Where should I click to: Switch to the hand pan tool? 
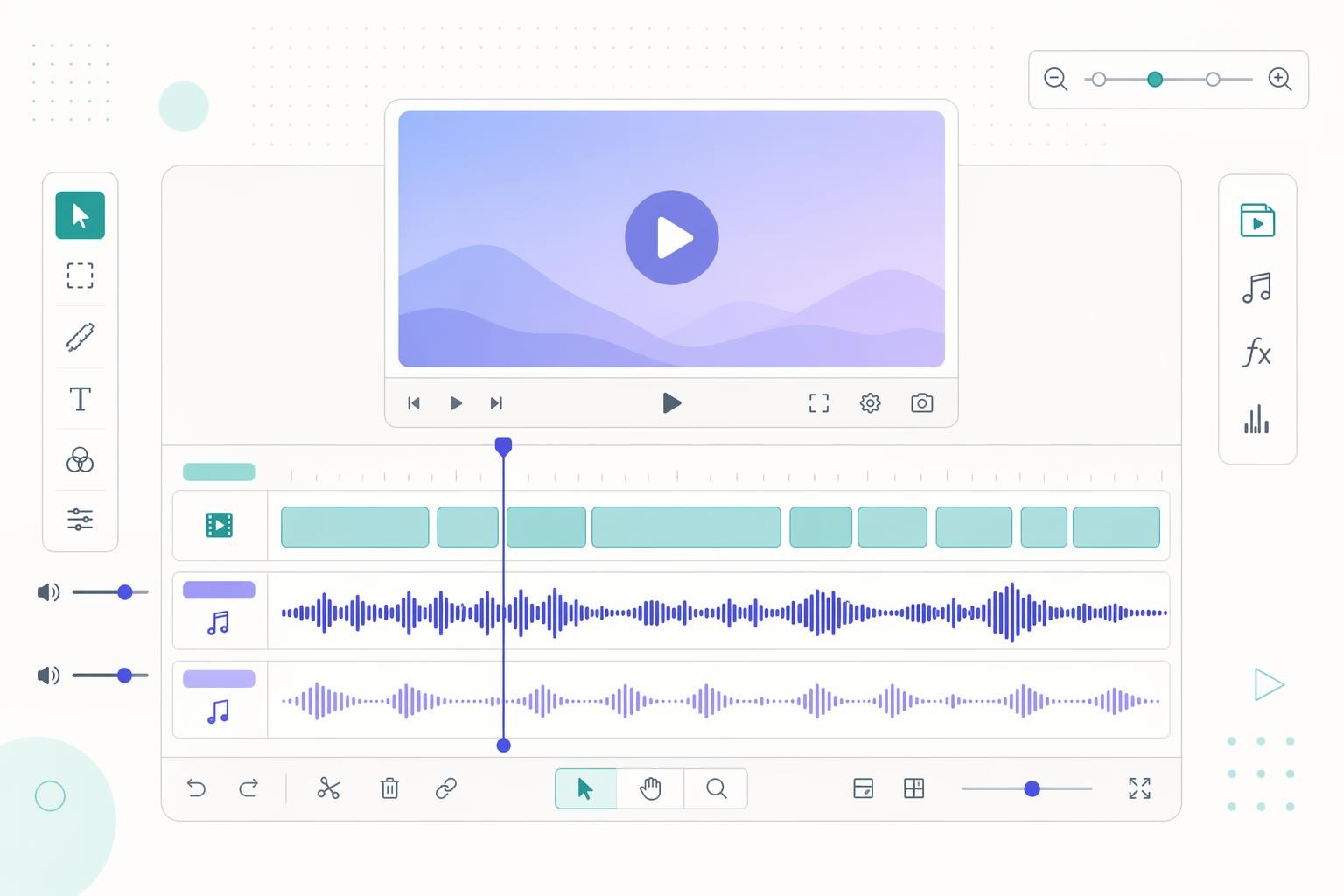click(650, 788)
